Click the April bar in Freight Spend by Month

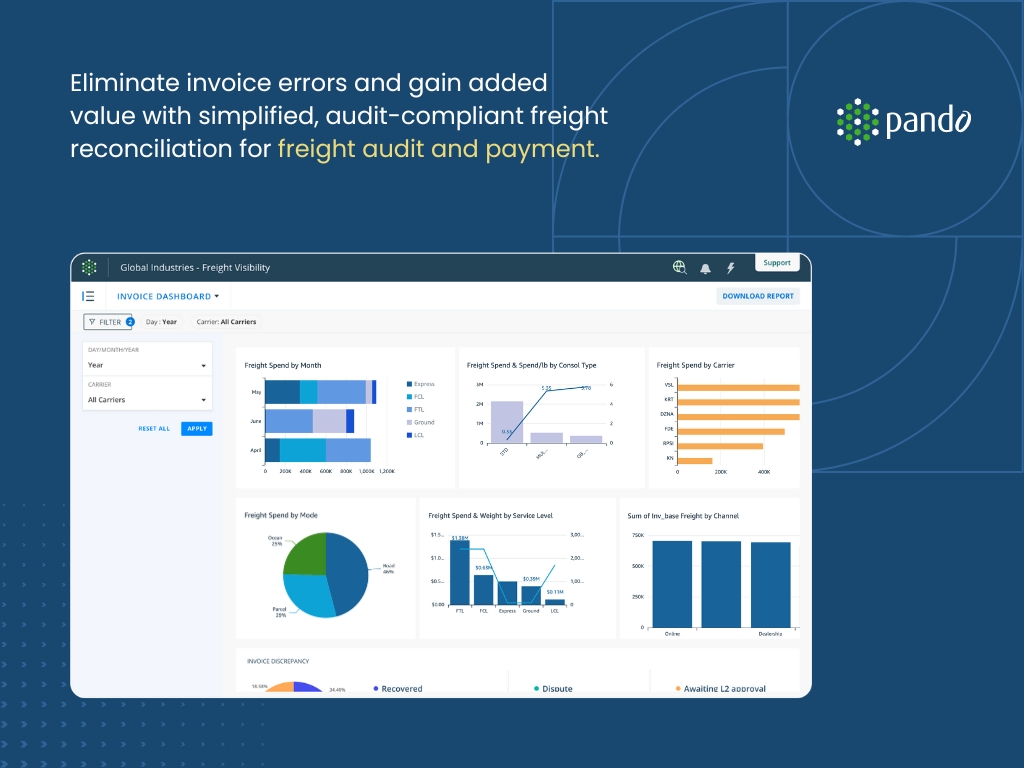coord(318,451)
